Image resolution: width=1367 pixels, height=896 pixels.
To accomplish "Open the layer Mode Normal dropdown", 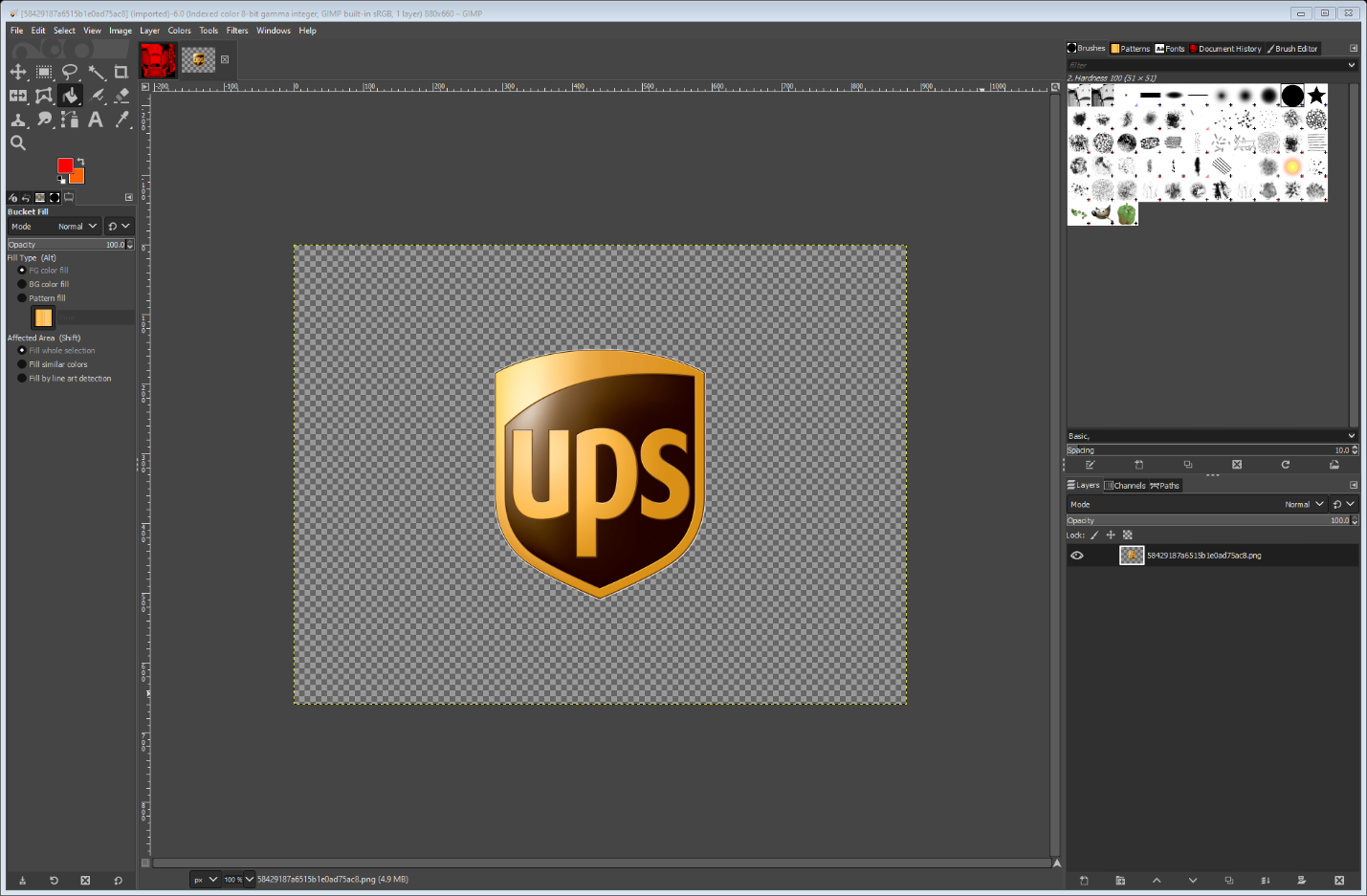I will click(1198, 504).
